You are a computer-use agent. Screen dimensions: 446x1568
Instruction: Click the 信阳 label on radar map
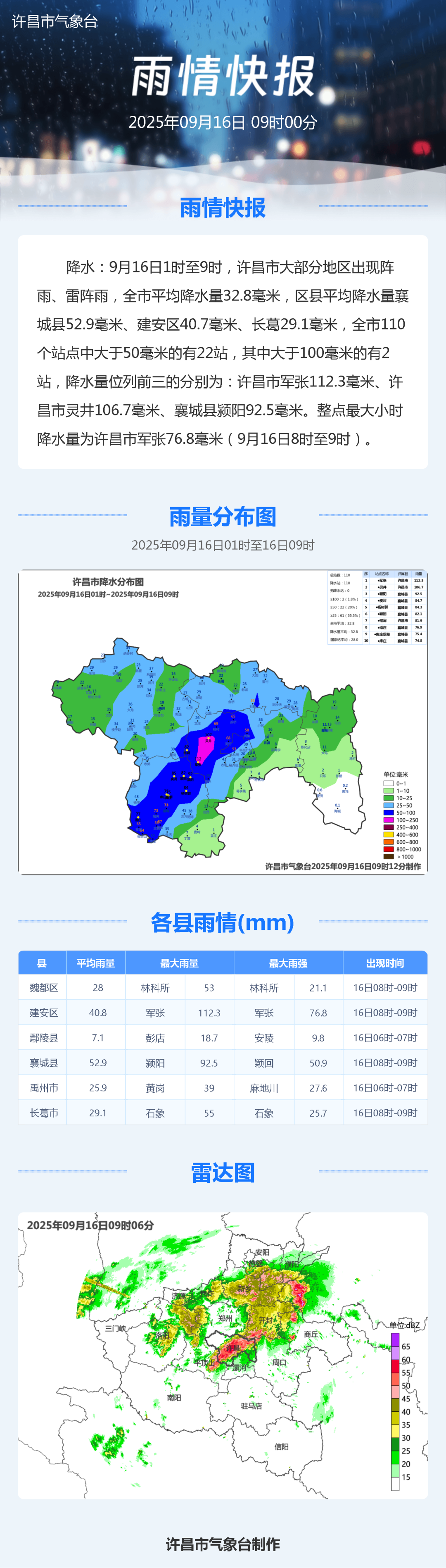coord(281,1447)
